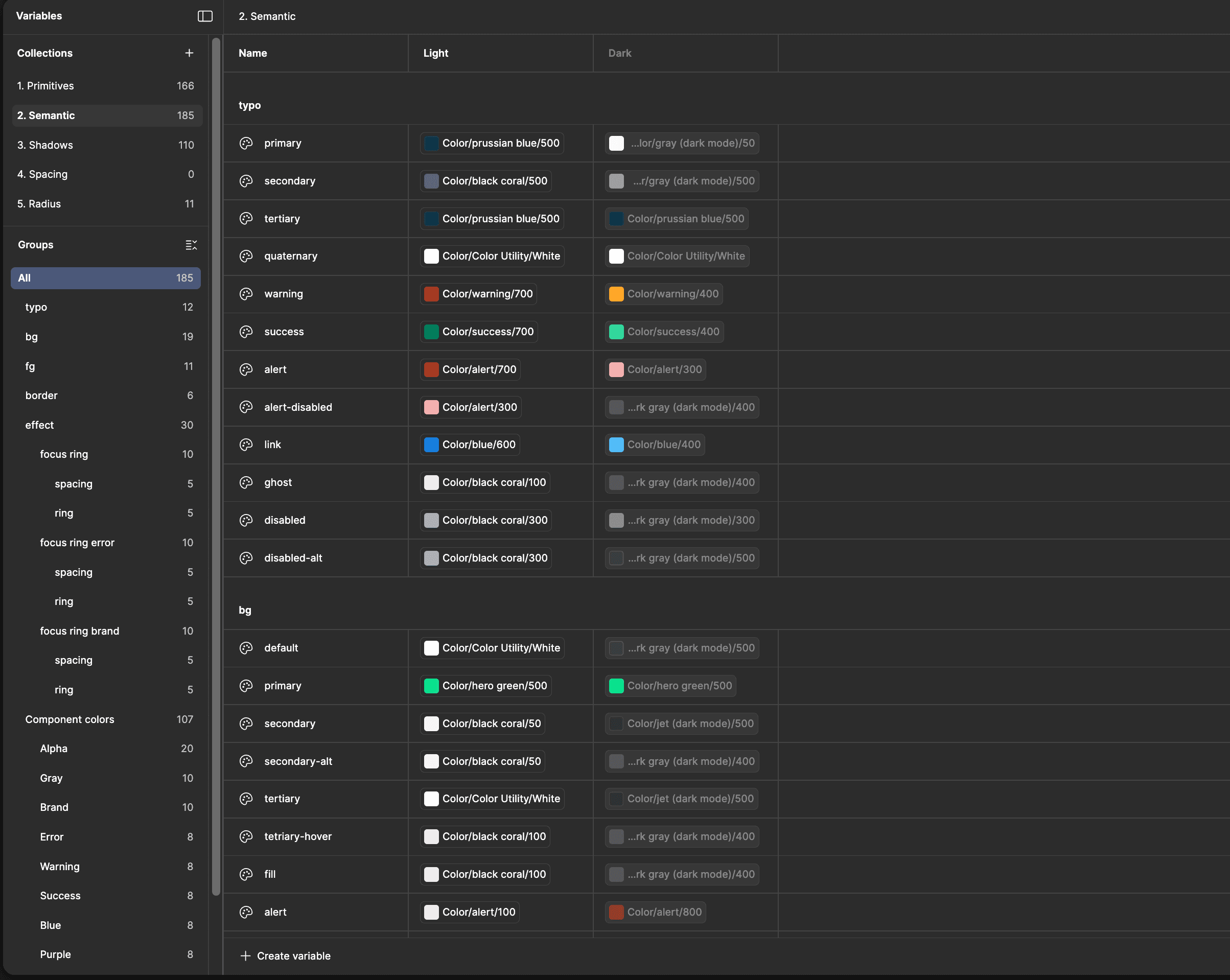The image size is (1230, 980).
Task: Click the color palette icon beside link variable
Action: [x=246, y=445]
